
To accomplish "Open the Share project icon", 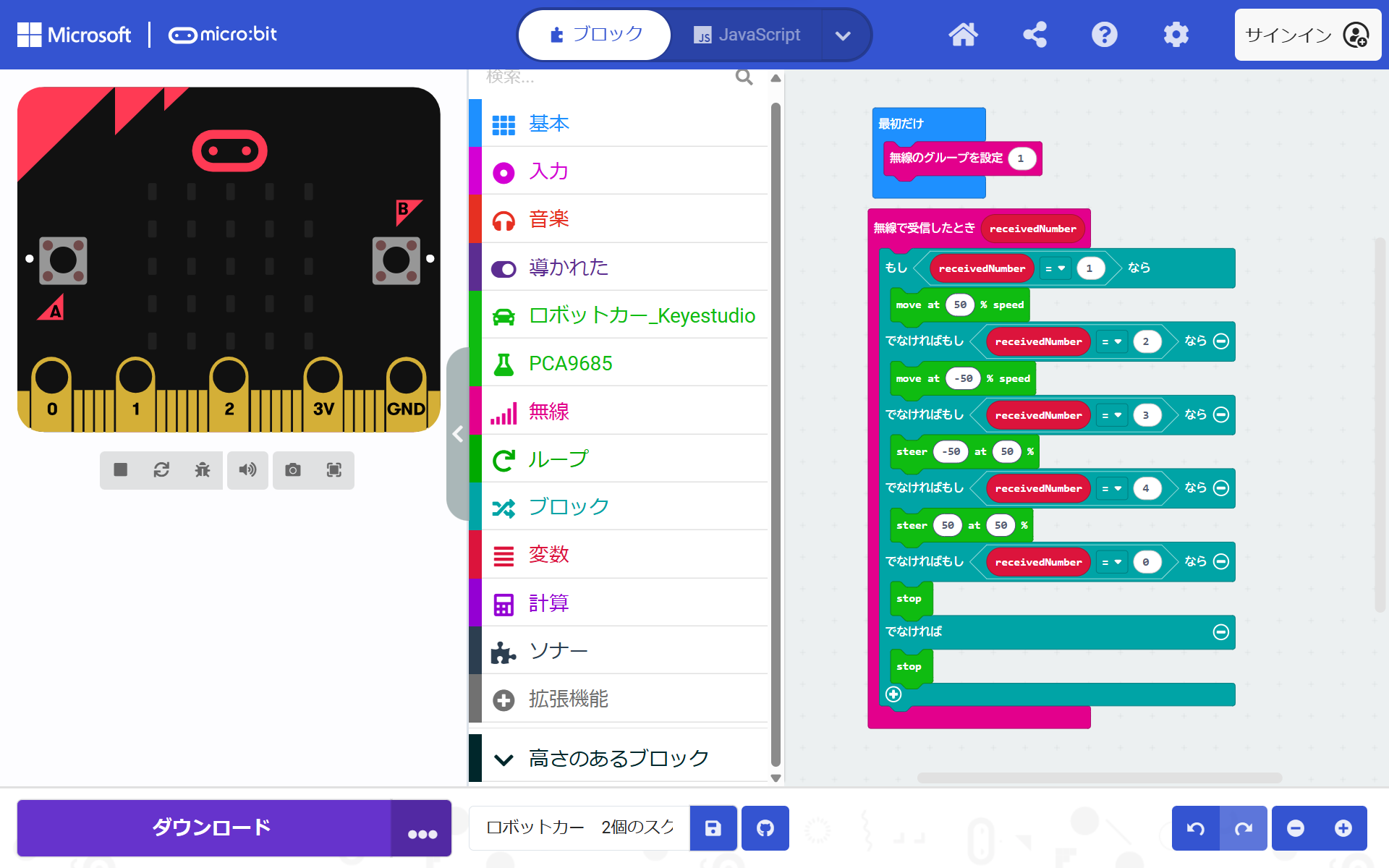I will pyautogui.click(x=1035, y=35).
